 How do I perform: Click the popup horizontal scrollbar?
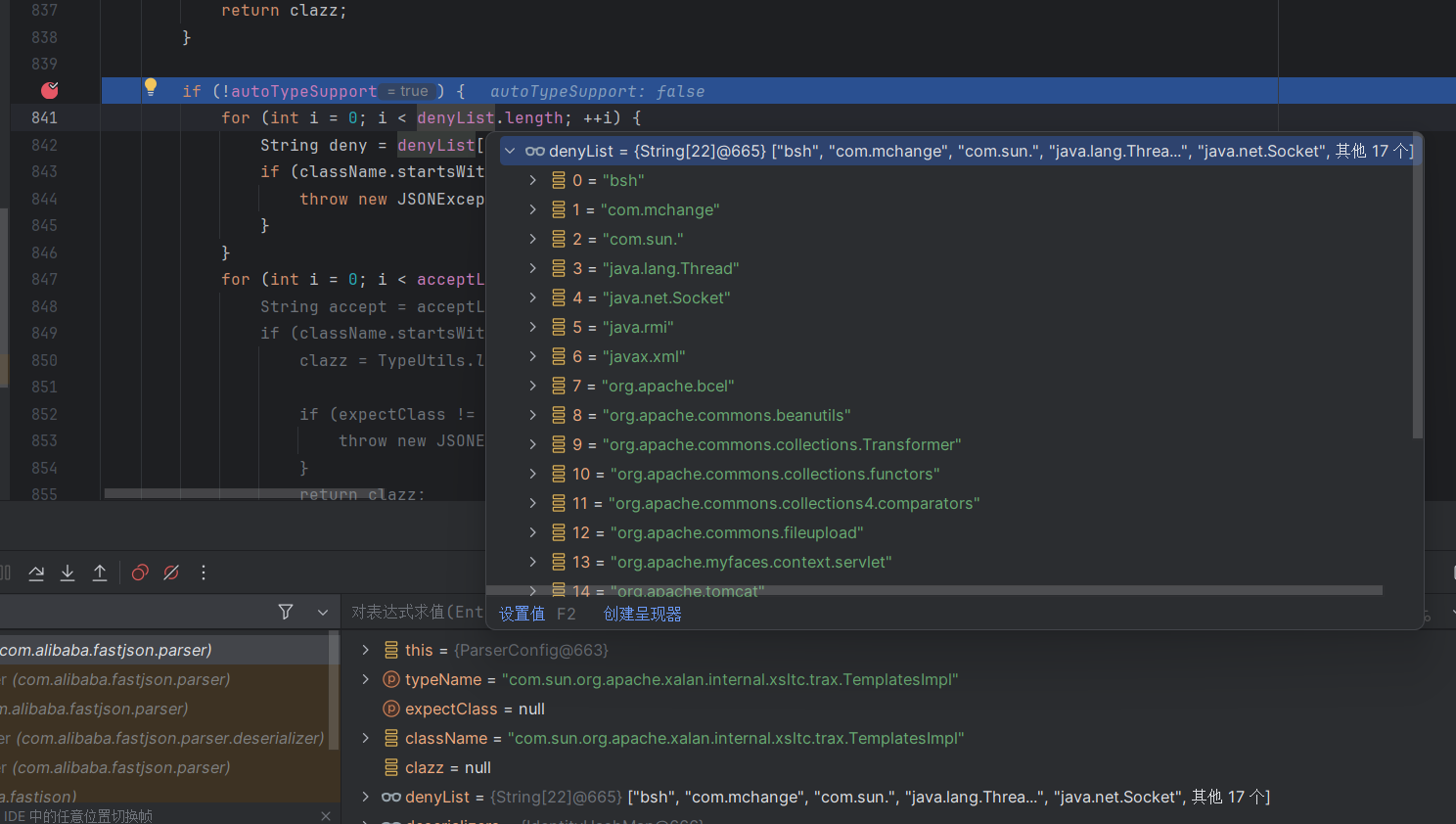(x=934, y=590)
